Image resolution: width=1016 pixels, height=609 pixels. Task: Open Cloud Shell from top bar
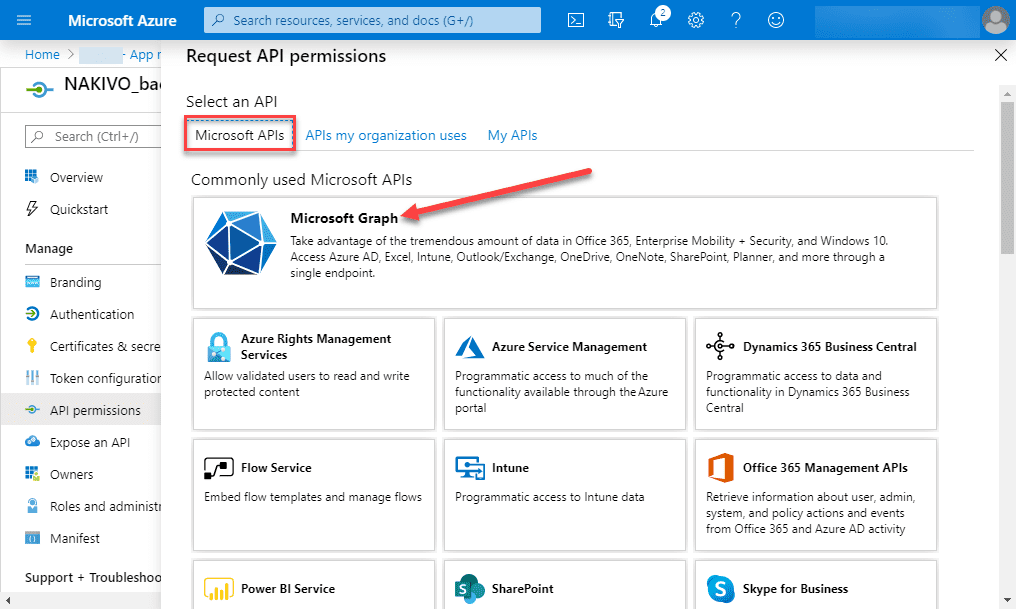click(x=576, y=20)
